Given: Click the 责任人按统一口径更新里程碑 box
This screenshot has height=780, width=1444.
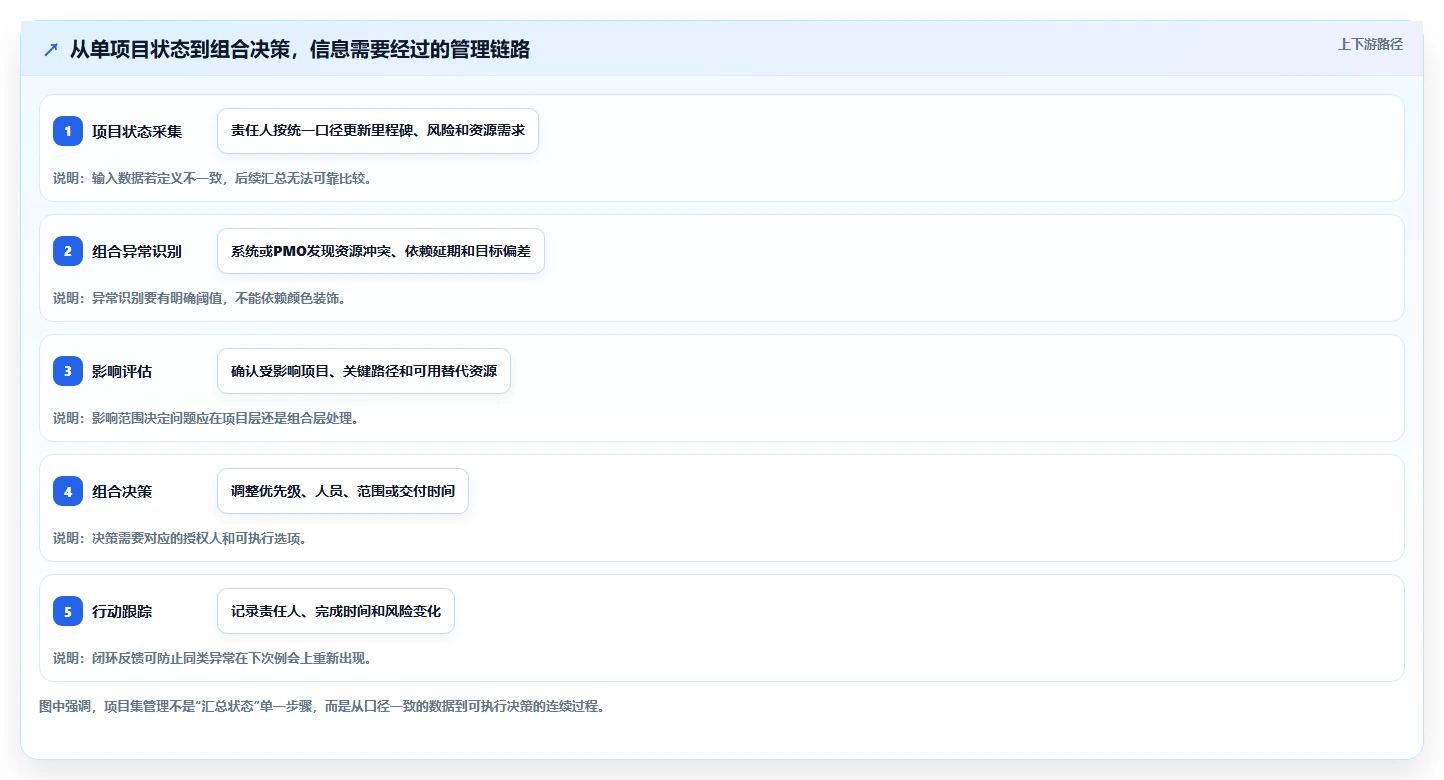Looking at the screenshot, I should 378,131.
